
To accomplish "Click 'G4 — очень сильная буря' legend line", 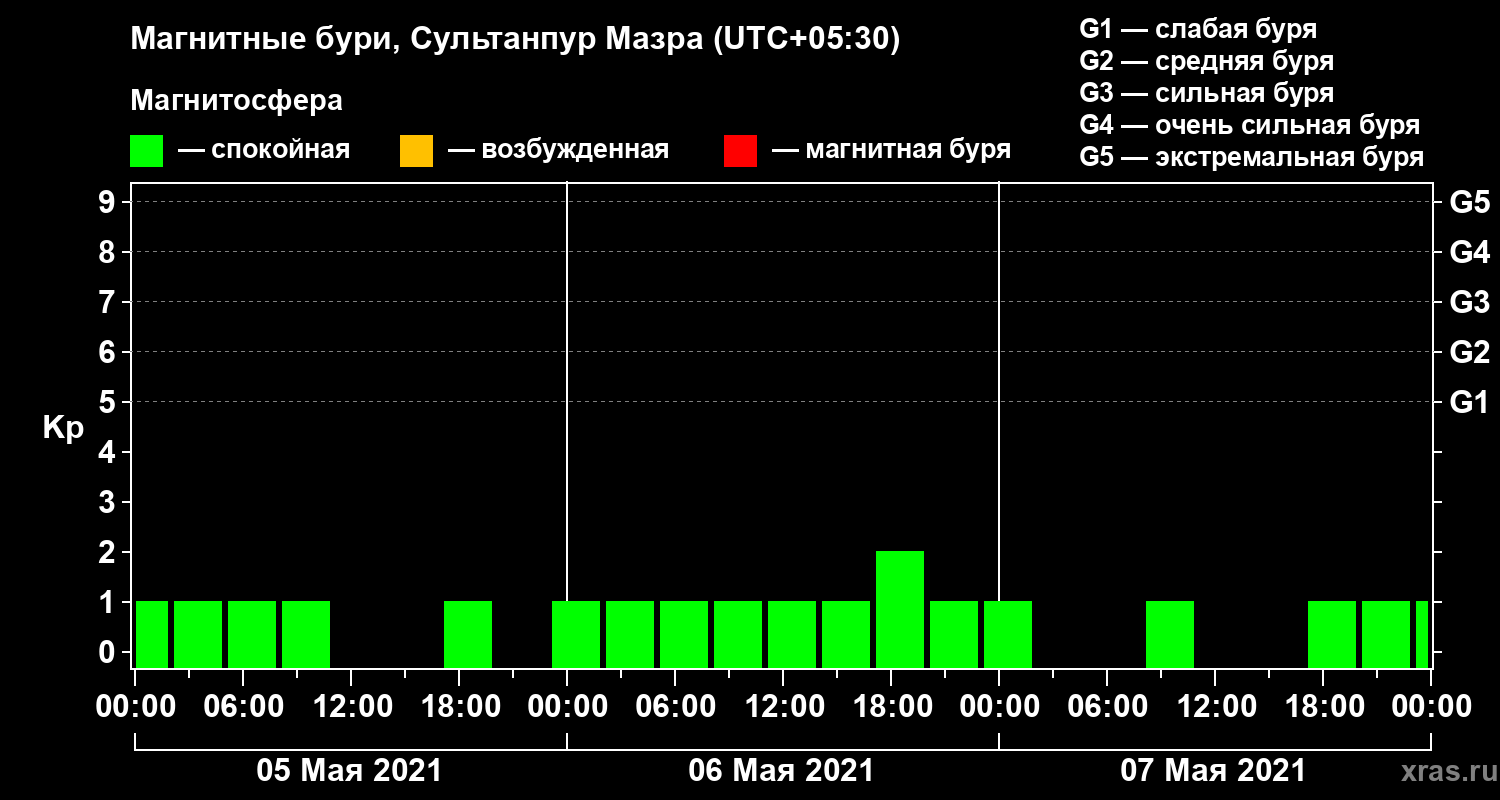I will point(1250,126).
